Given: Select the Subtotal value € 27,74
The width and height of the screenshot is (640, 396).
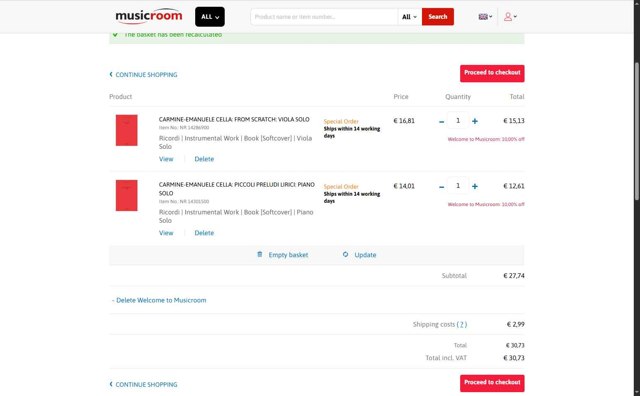Looking at the screenshot, I should [x=513, y=276].
